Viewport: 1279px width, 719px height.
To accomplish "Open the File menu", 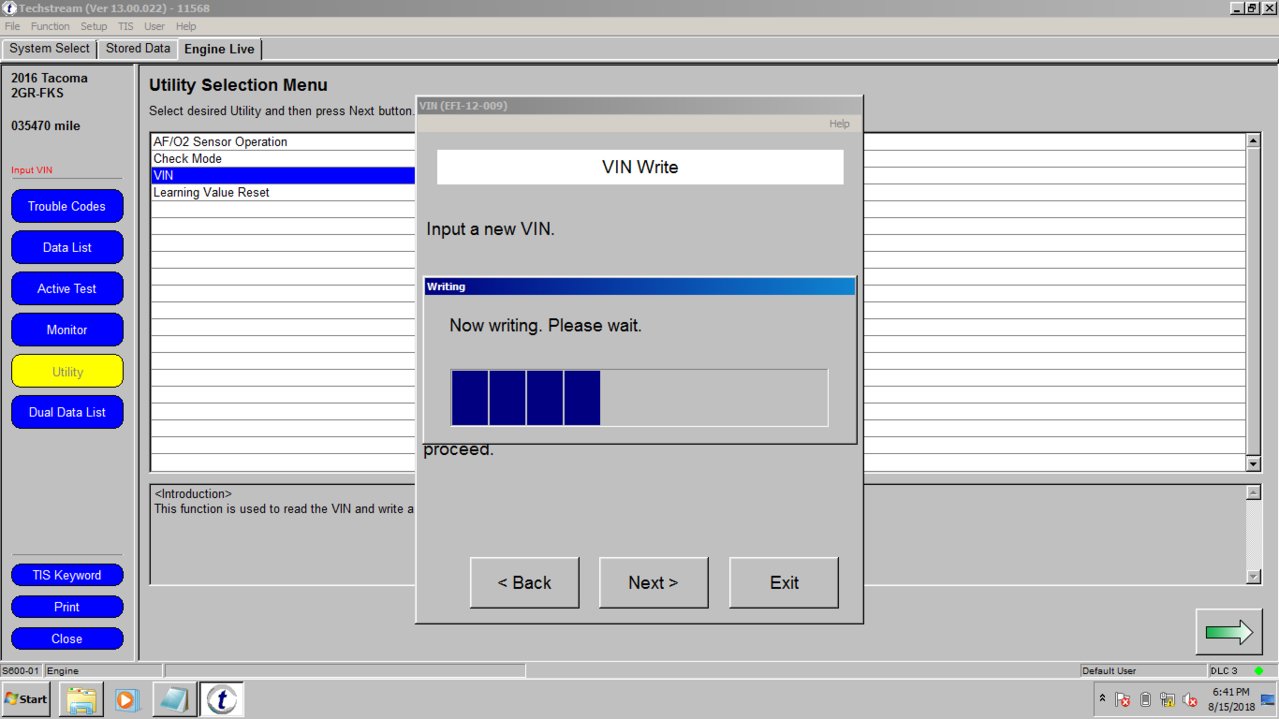I will (x=12, y=26).
